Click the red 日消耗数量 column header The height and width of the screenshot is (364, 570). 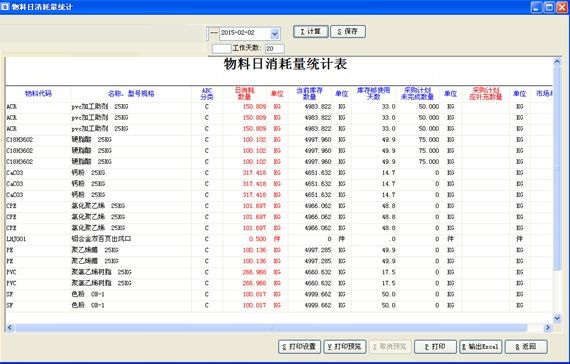[x=245, y=93]
